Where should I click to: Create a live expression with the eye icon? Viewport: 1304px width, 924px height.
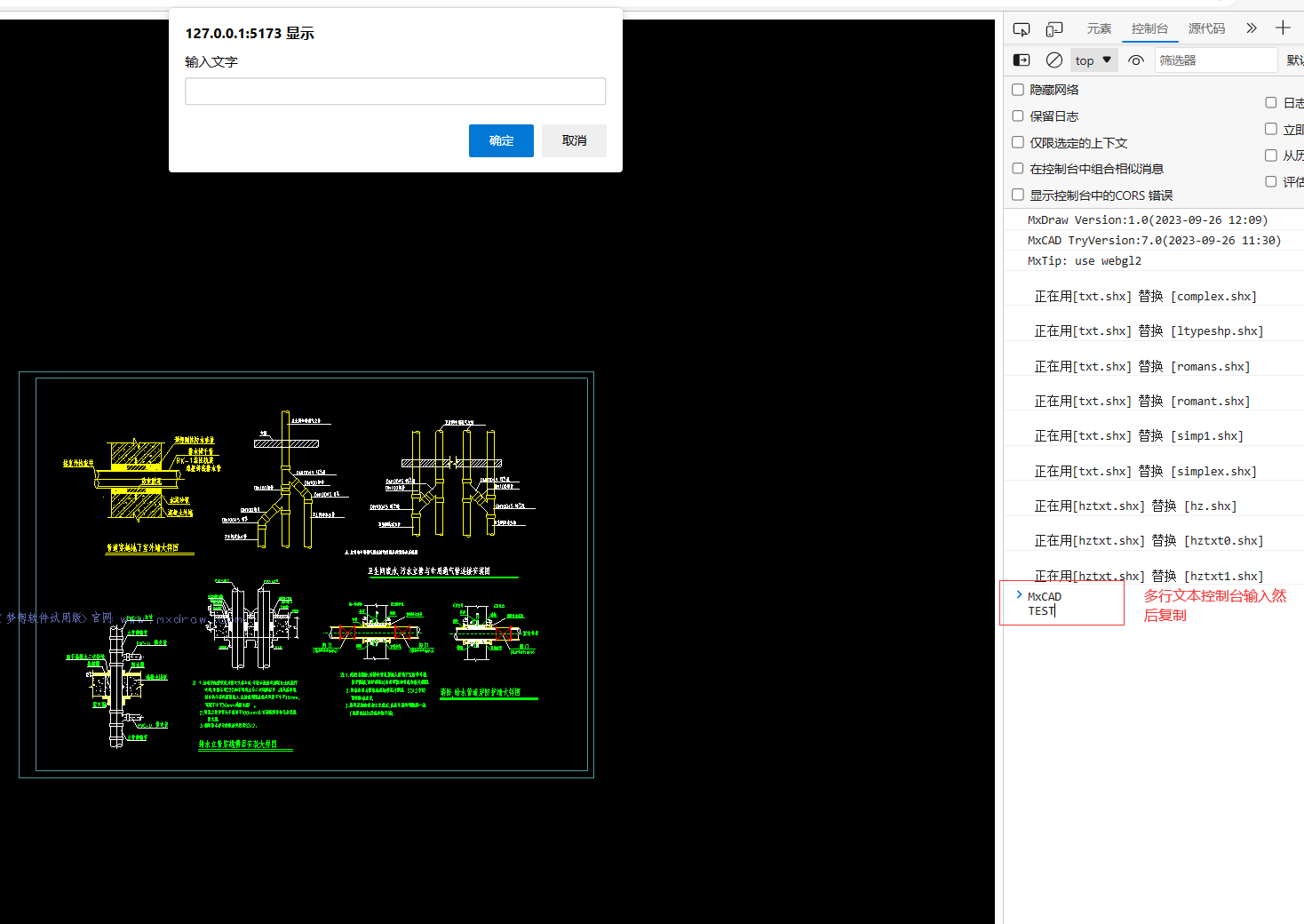pyautogui.click(x=1135, y=60)
